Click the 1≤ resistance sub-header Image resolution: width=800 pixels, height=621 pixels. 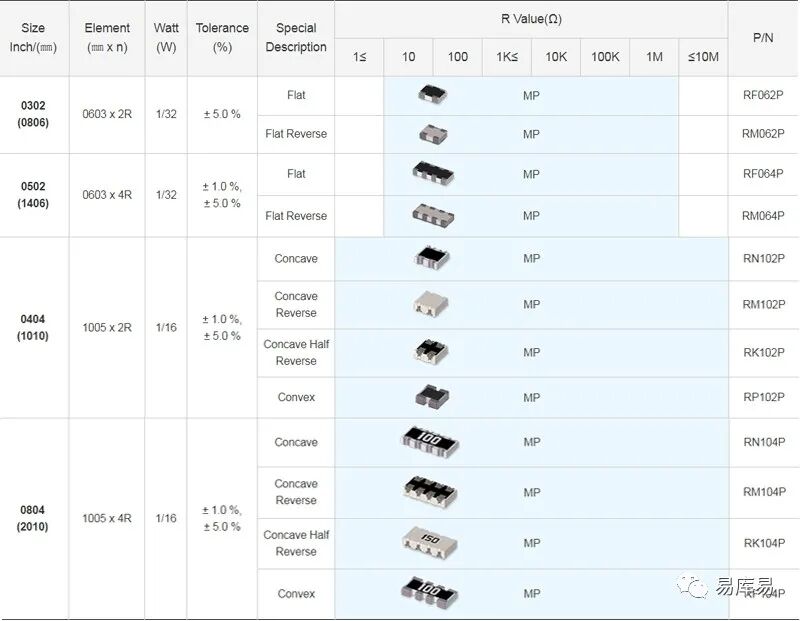click(359, 57)
